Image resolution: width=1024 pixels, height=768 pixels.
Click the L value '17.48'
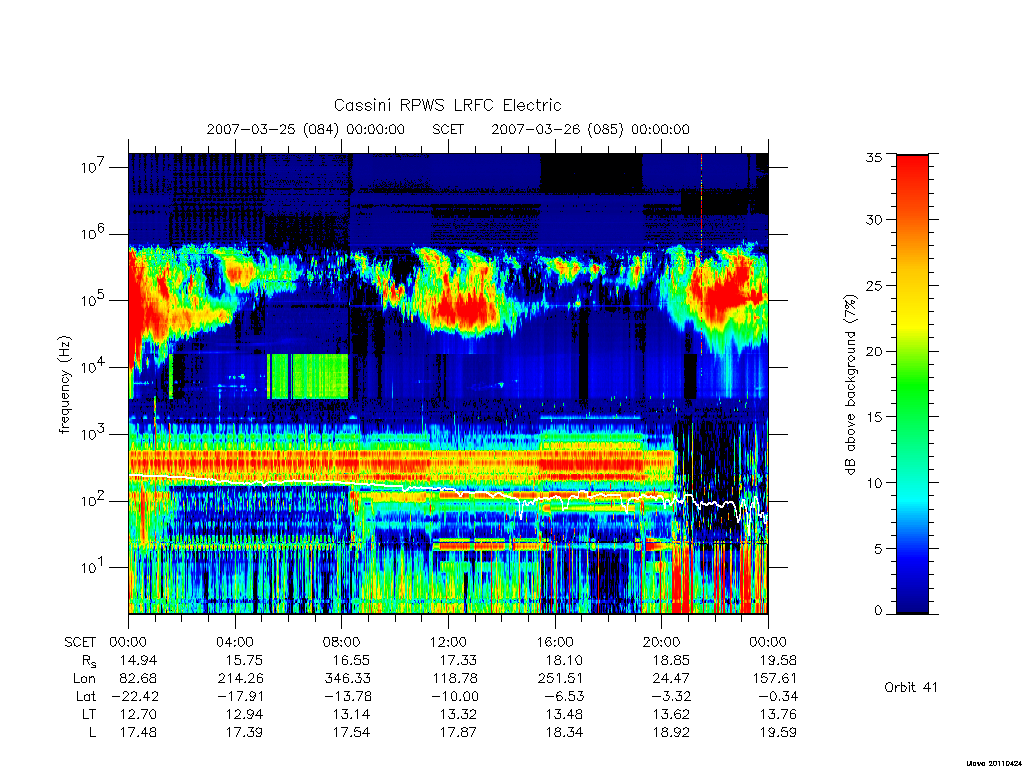tap(138, 733)
